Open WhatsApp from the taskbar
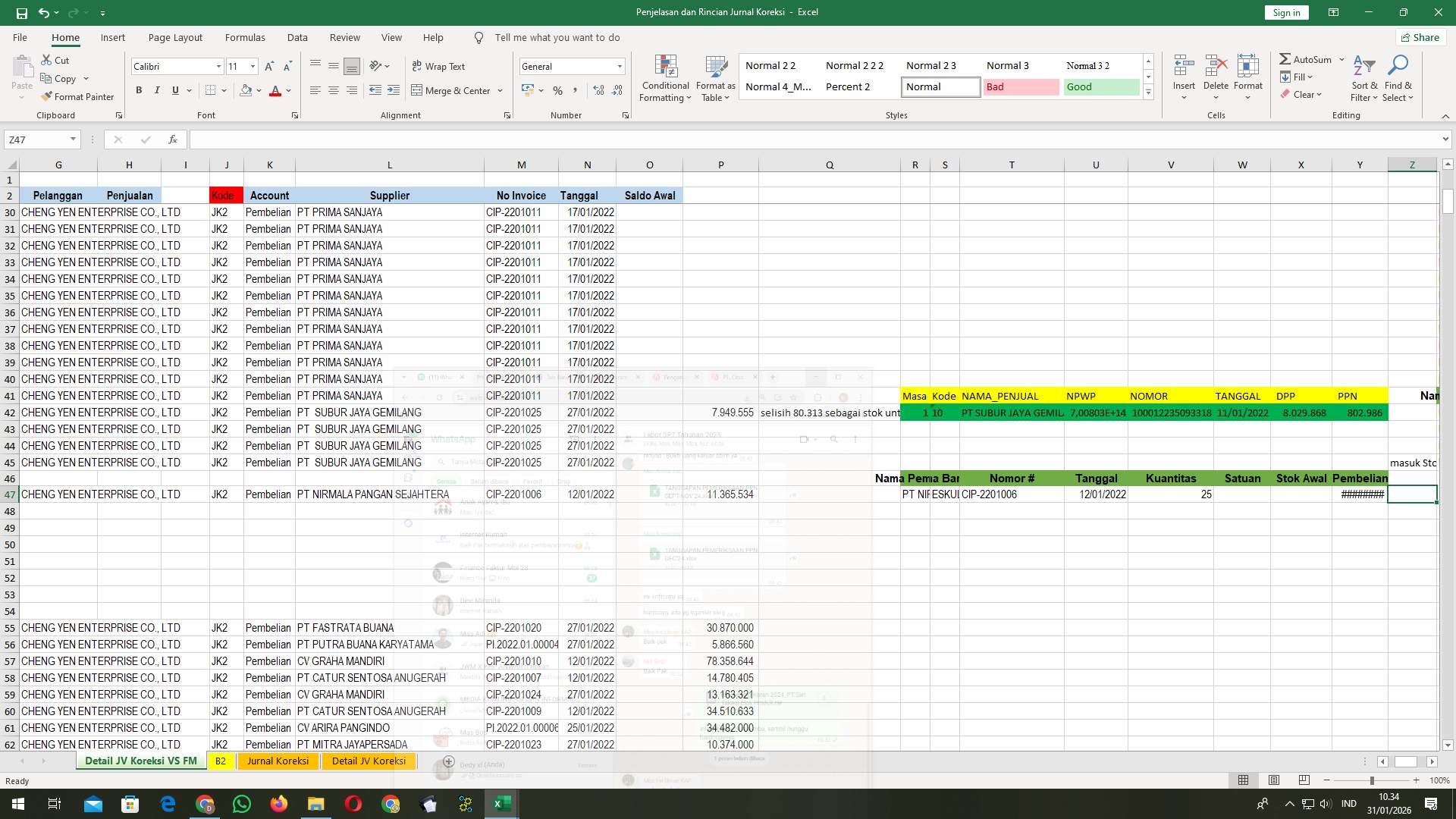This screenshot has width=1456, height=819. 242,803
